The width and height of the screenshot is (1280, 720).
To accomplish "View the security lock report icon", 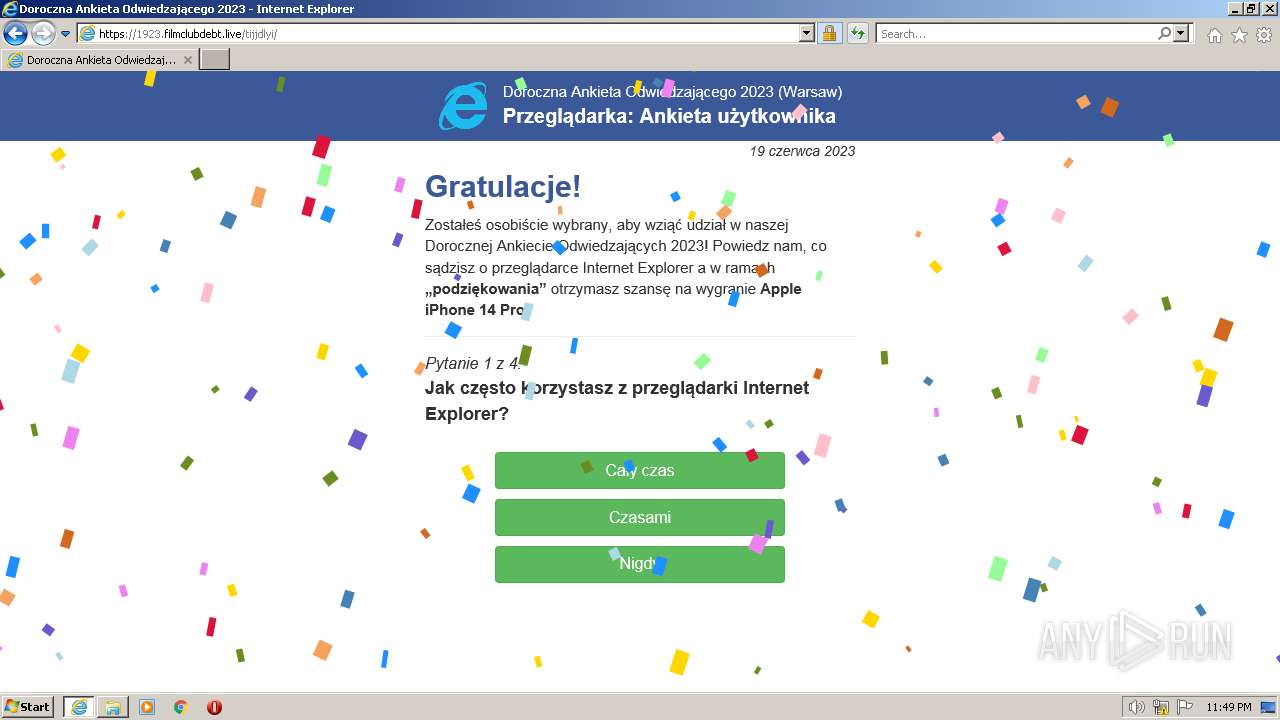I will (829, 33).
